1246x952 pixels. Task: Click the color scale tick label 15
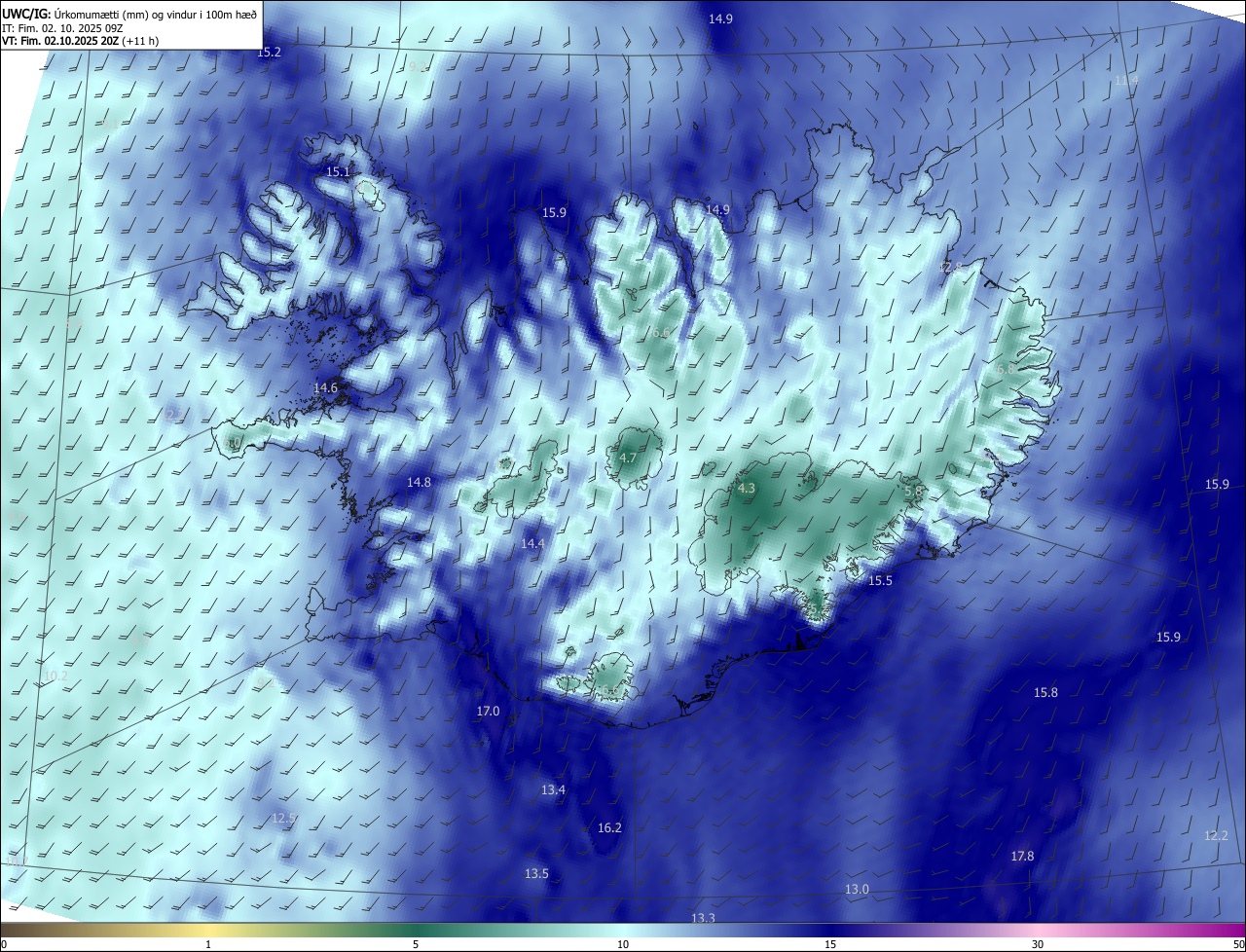[830, 944]
